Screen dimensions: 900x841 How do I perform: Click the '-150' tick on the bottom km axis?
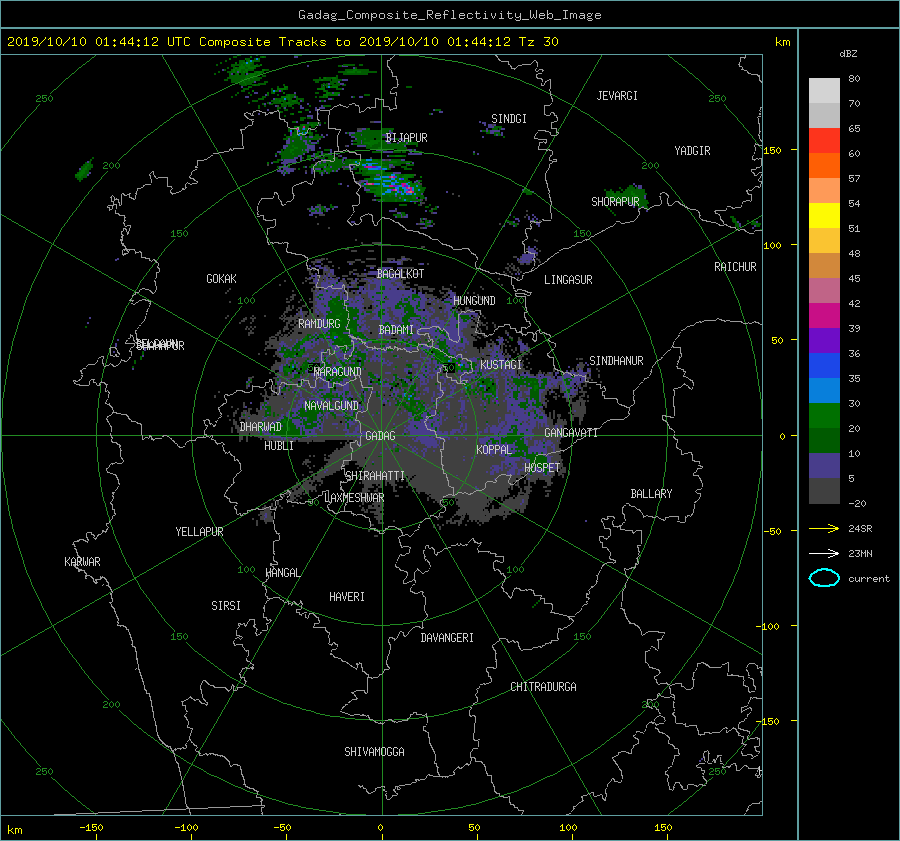click(x=91, y=828)
